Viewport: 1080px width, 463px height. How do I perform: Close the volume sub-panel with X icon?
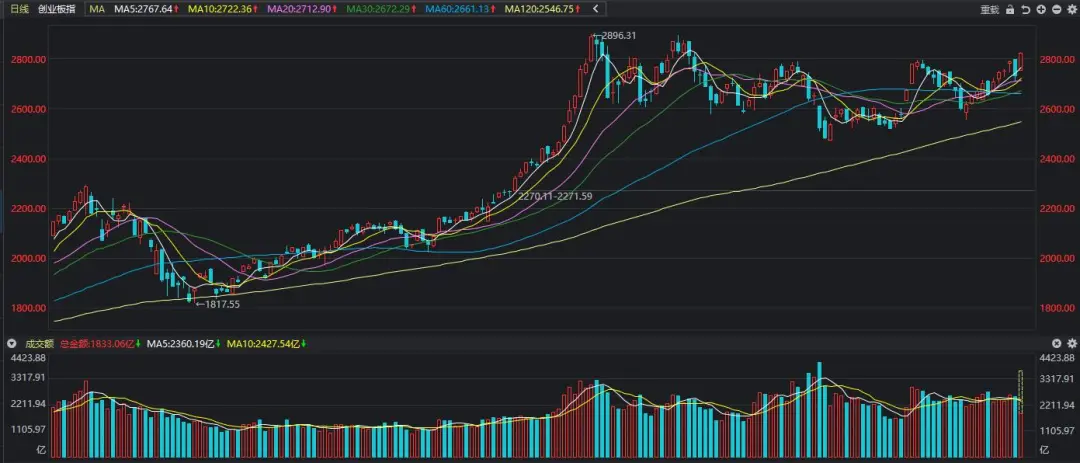(x=1057, y=343)
